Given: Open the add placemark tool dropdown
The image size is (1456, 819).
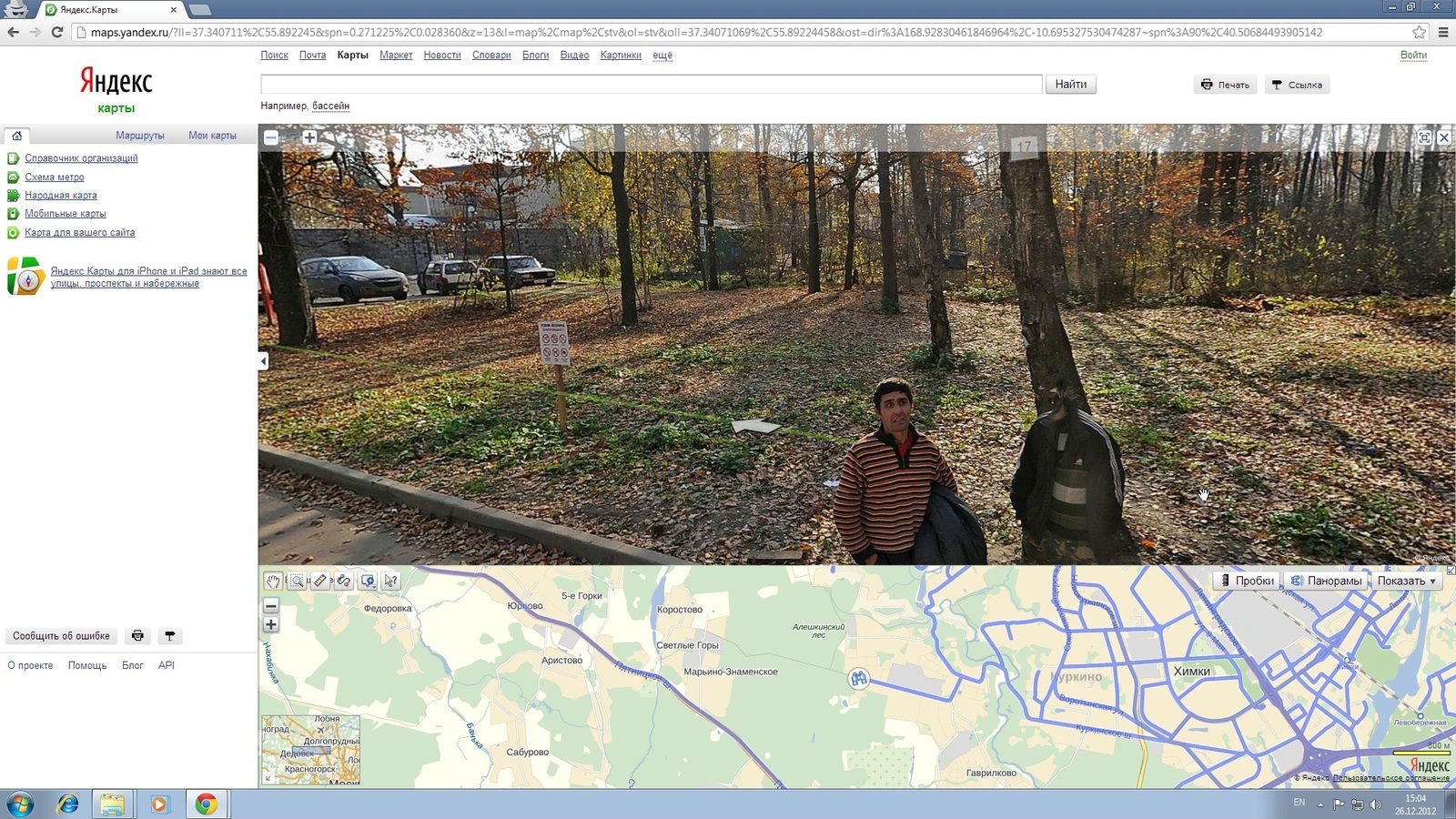Looking at the screenshot, I should click(368, 581).
